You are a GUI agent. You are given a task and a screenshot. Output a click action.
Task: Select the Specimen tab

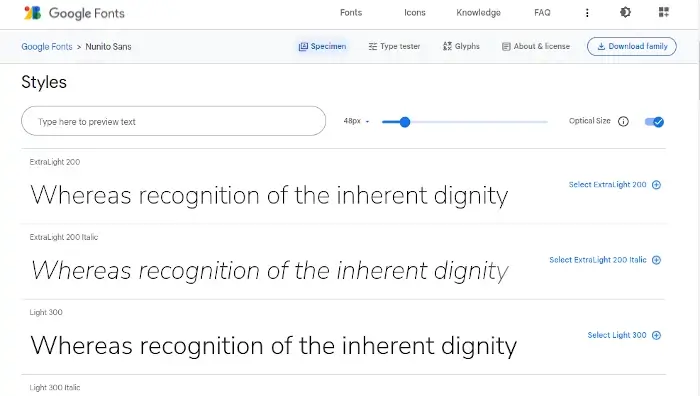click(x=322, y=46)
